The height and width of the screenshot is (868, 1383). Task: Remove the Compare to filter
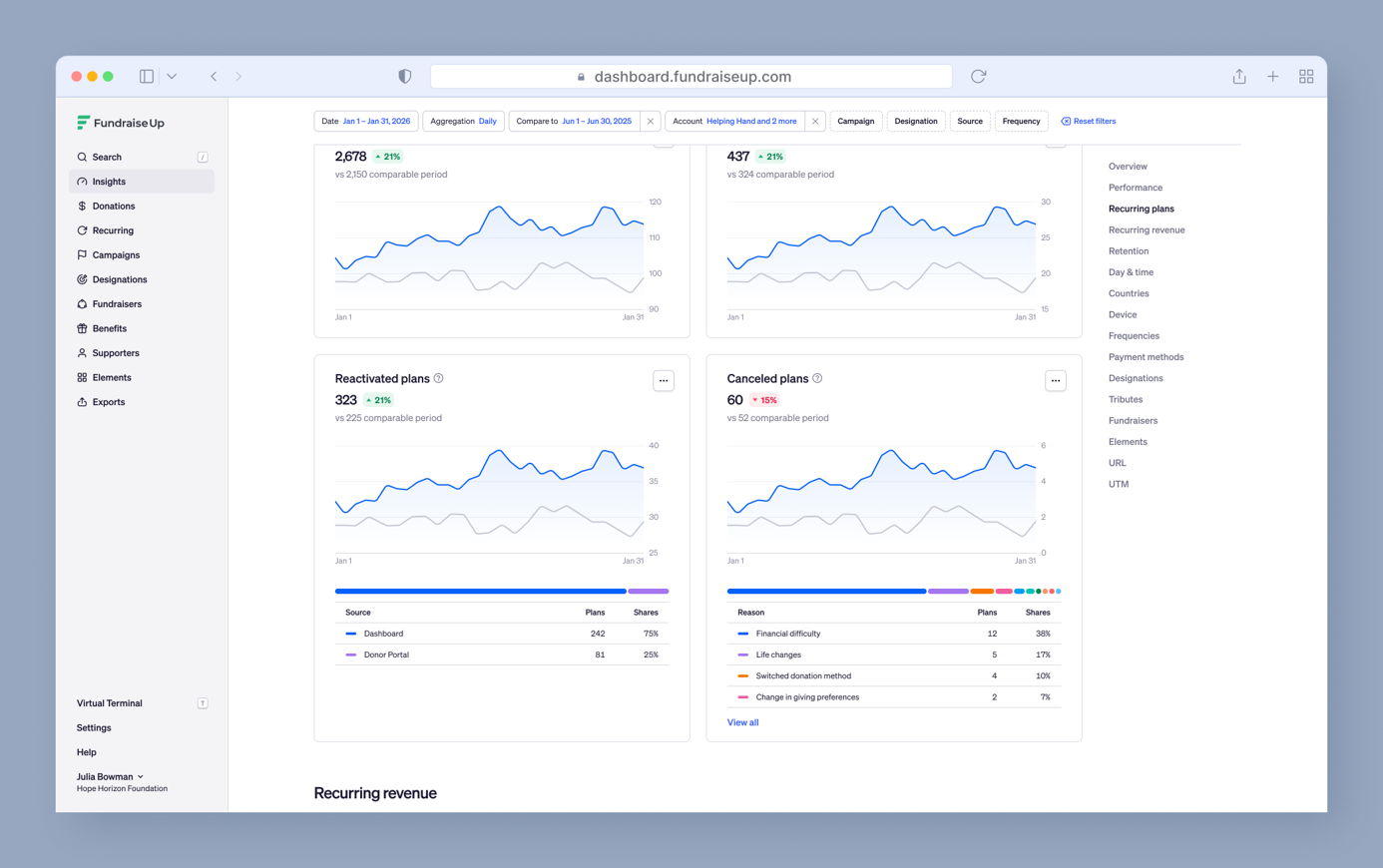pos(651,122)
